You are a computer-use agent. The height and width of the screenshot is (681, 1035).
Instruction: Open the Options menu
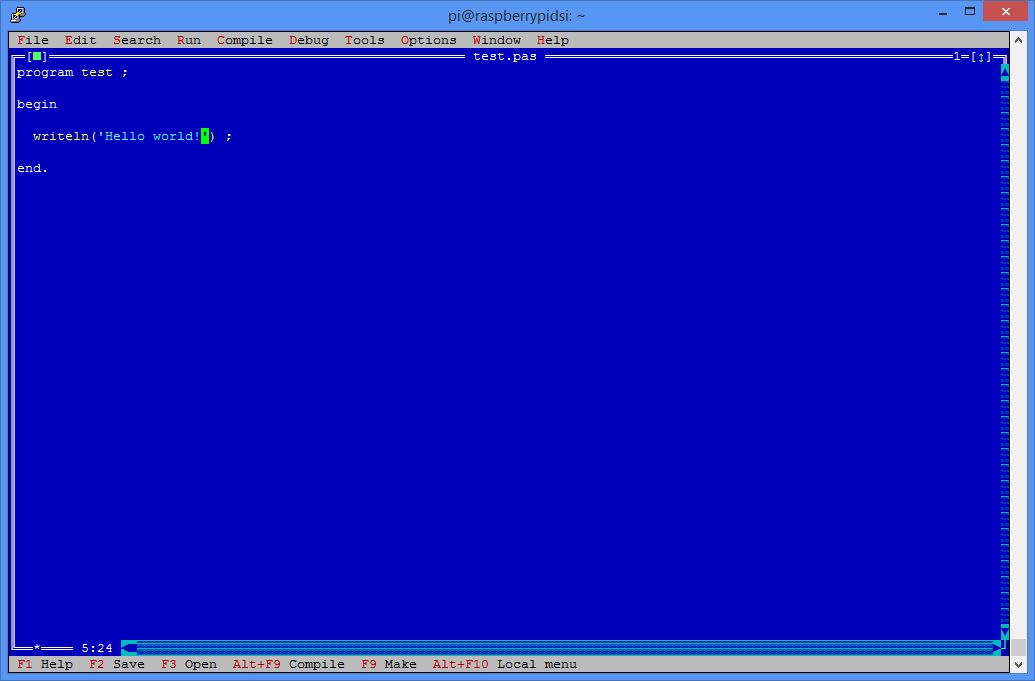[428, 40]
